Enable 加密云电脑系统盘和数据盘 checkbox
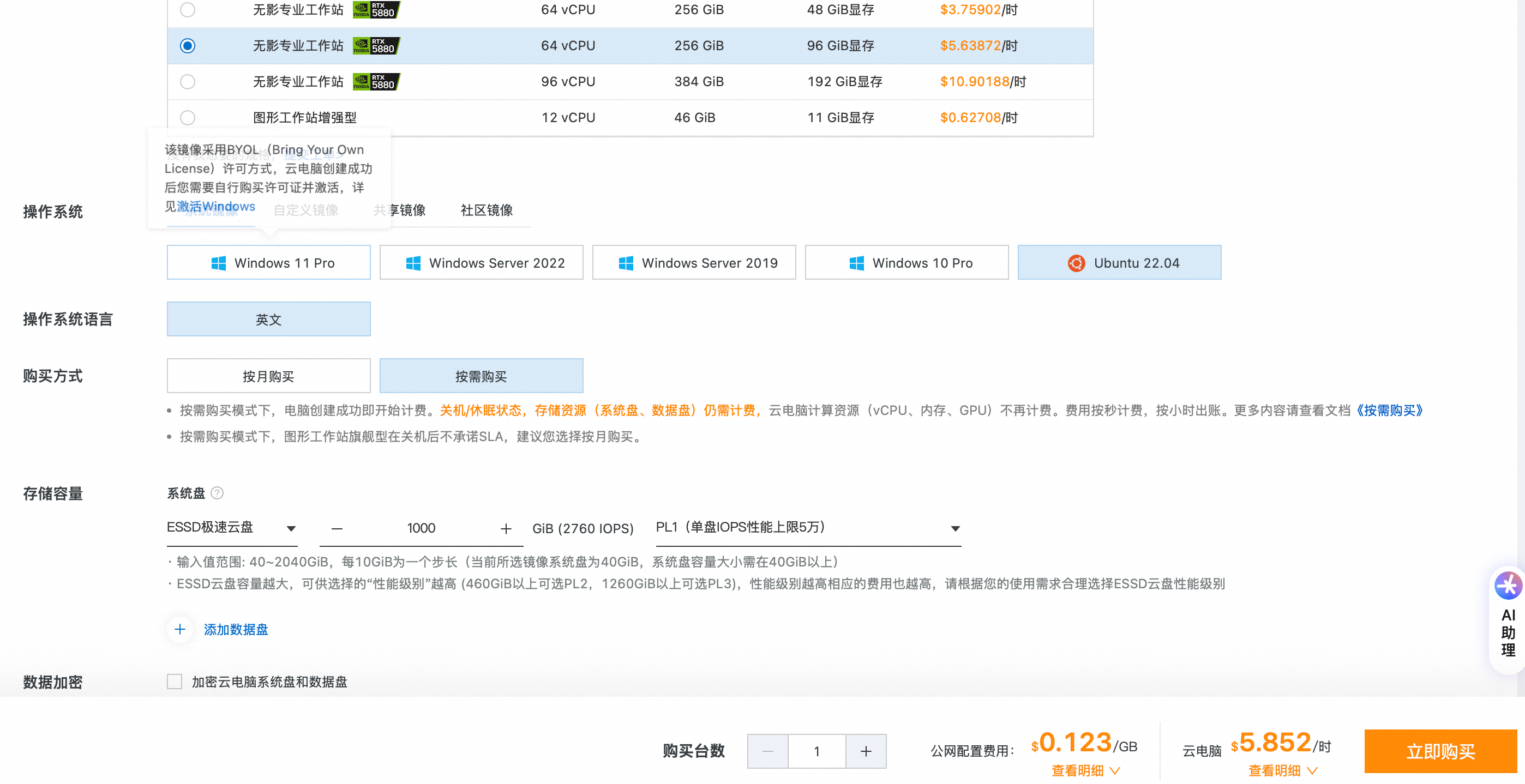 (175, 682)
